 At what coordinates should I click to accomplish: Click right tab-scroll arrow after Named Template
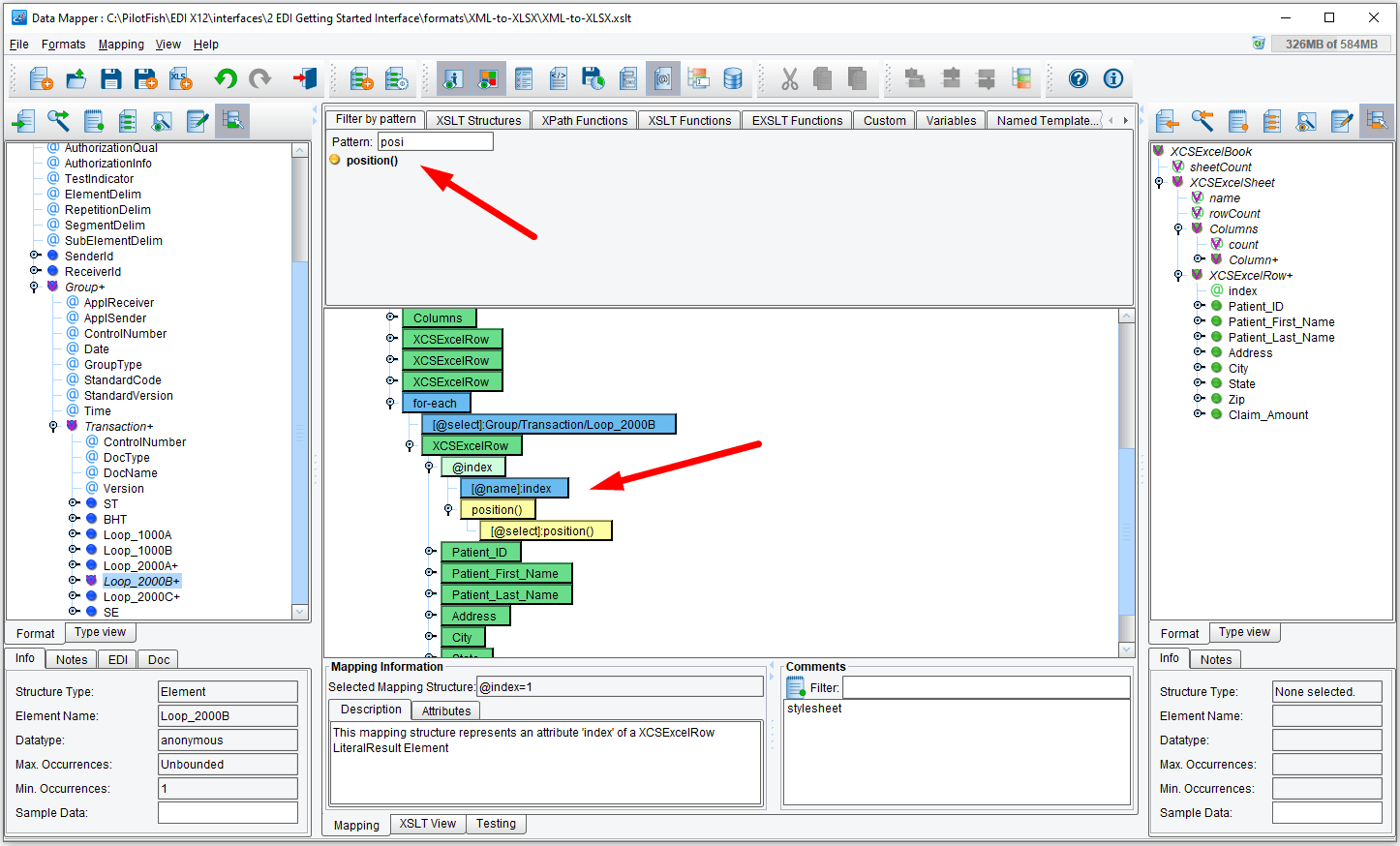pyautogui.click(x=1125, y=121)
